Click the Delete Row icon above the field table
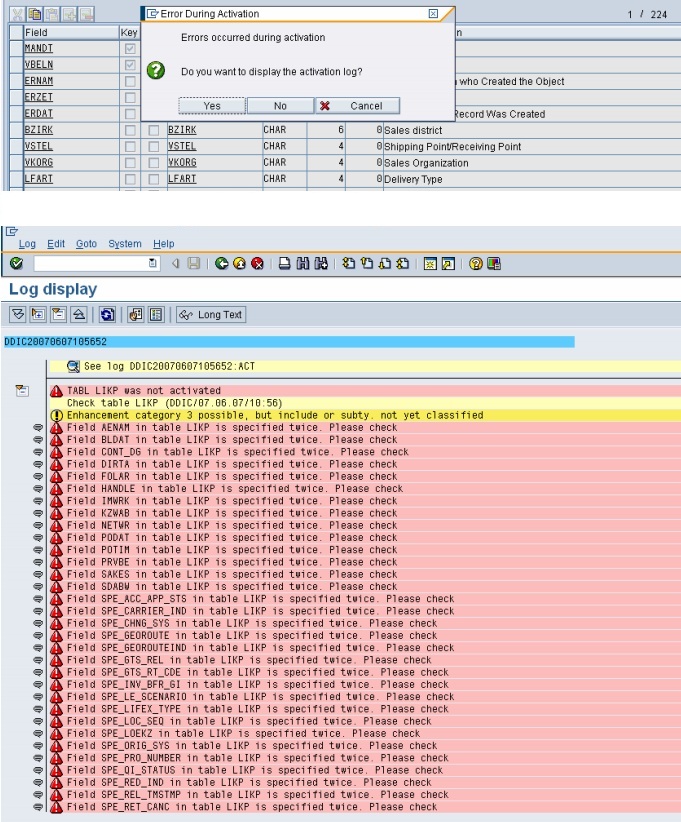The width and height of the screenshot is (681, 822). [87, 14]
